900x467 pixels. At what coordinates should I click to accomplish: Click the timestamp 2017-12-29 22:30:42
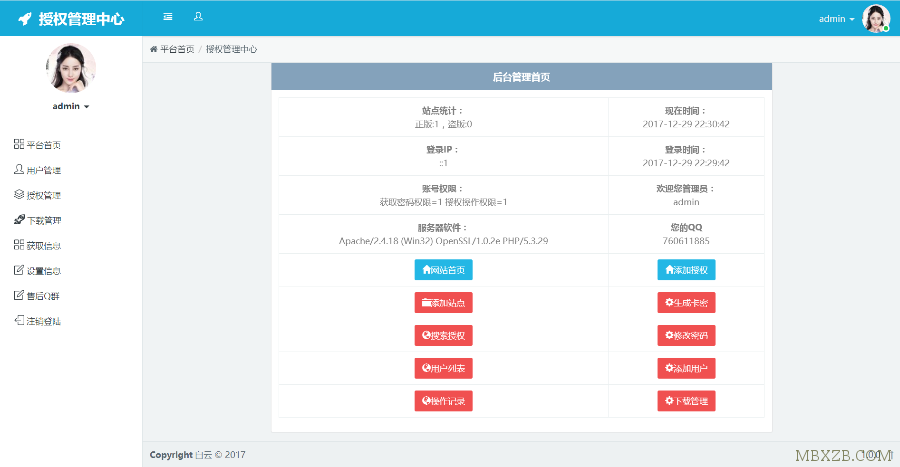686,124
